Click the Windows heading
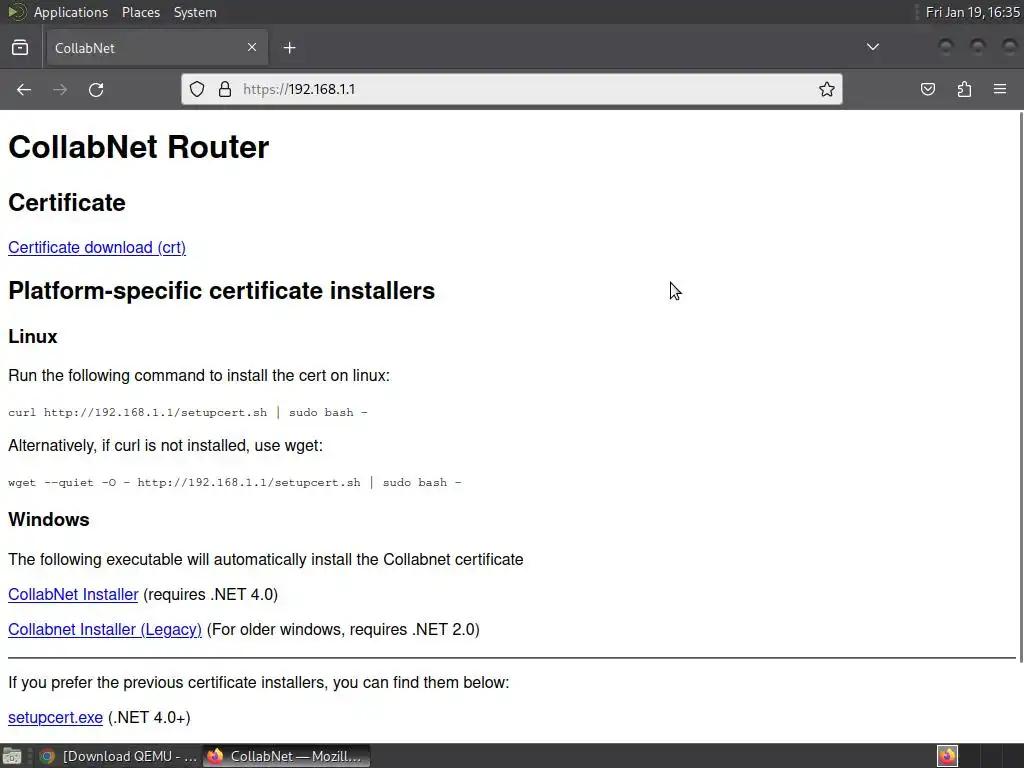The image size is (1024, 768). point(49,520)
